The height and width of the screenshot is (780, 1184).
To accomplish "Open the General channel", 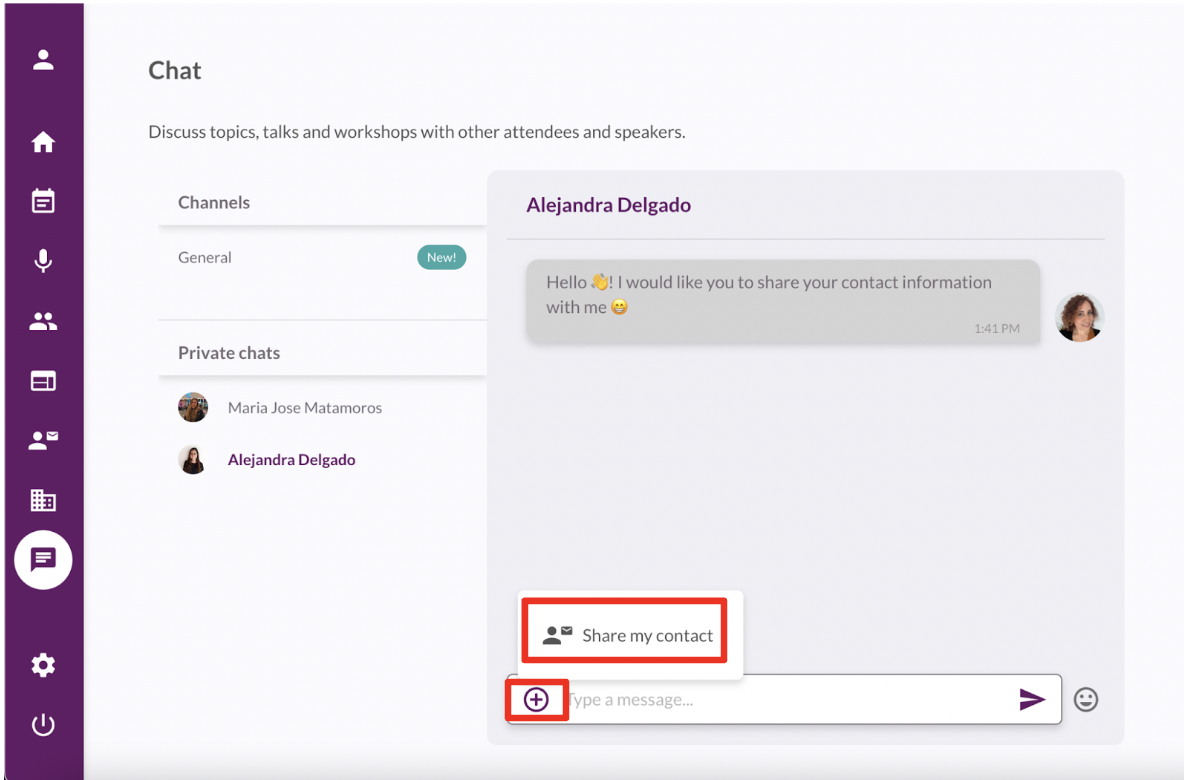I will pyautogui.click(x=205, y=257).
